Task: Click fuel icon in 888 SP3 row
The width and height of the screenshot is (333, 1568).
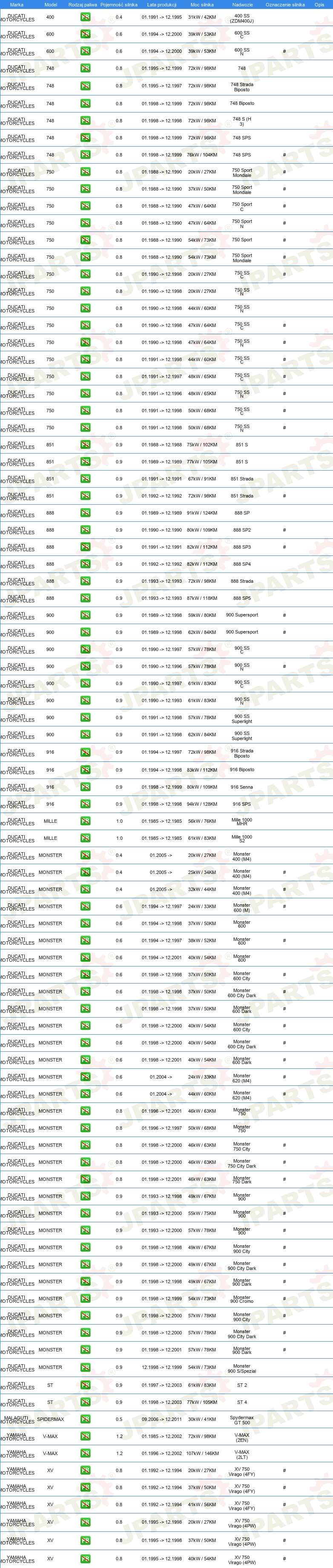Action: pyautogui.click(x=85, y=547)
